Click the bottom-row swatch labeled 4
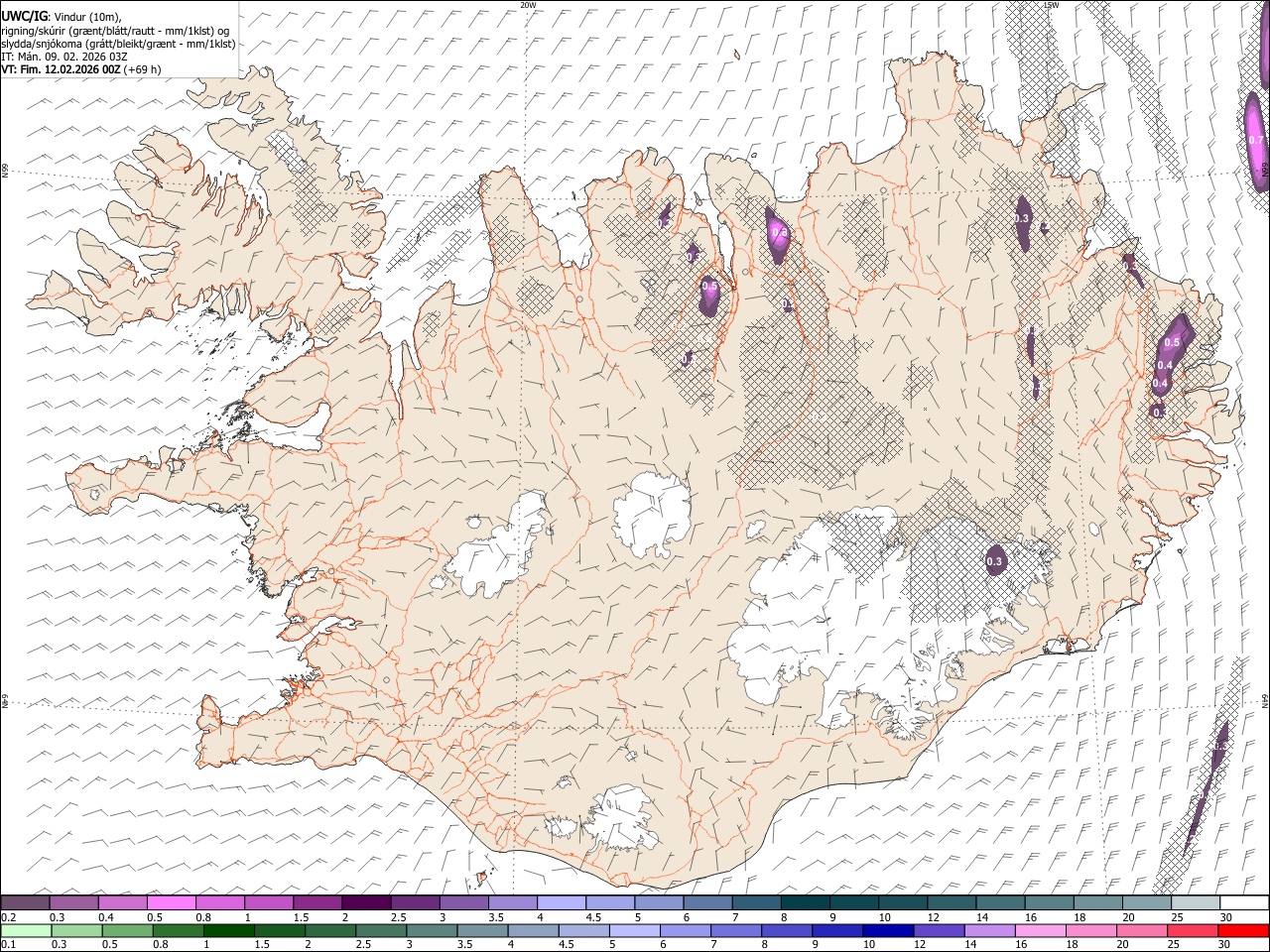 click(533, 930)
